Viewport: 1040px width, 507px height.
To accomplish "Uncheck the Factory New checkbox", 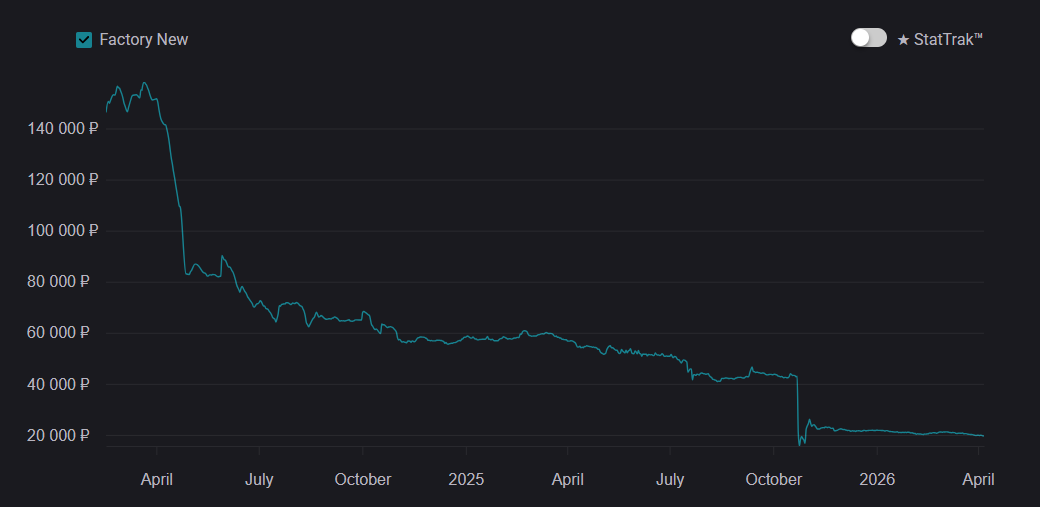I will [x=84, y=40].
